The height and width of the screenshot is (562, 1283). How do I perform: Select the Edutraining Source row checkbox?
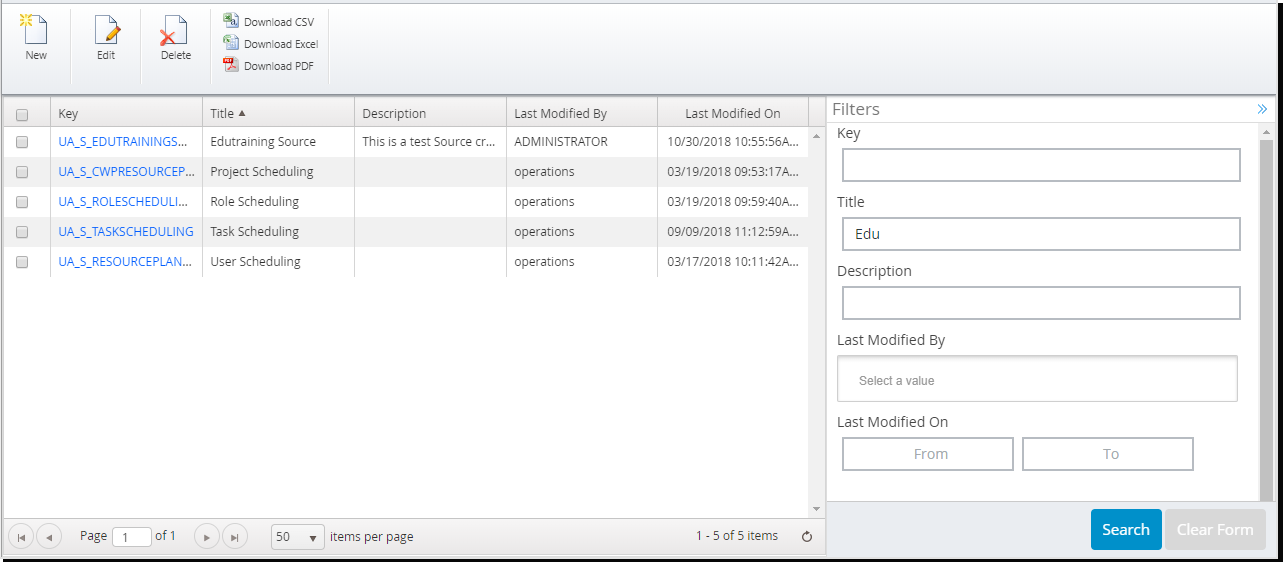22,142
